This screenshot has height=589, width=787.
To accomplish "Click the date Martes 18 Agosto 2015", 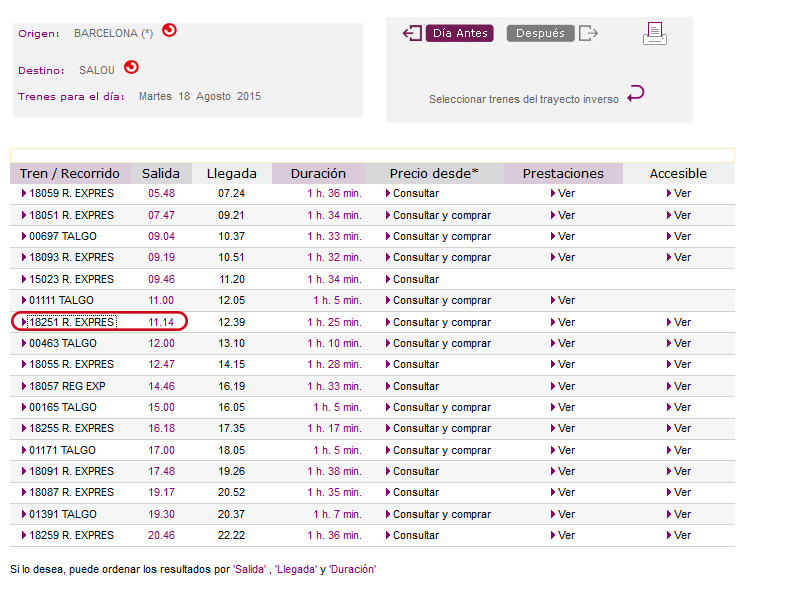I will (200, 96).
